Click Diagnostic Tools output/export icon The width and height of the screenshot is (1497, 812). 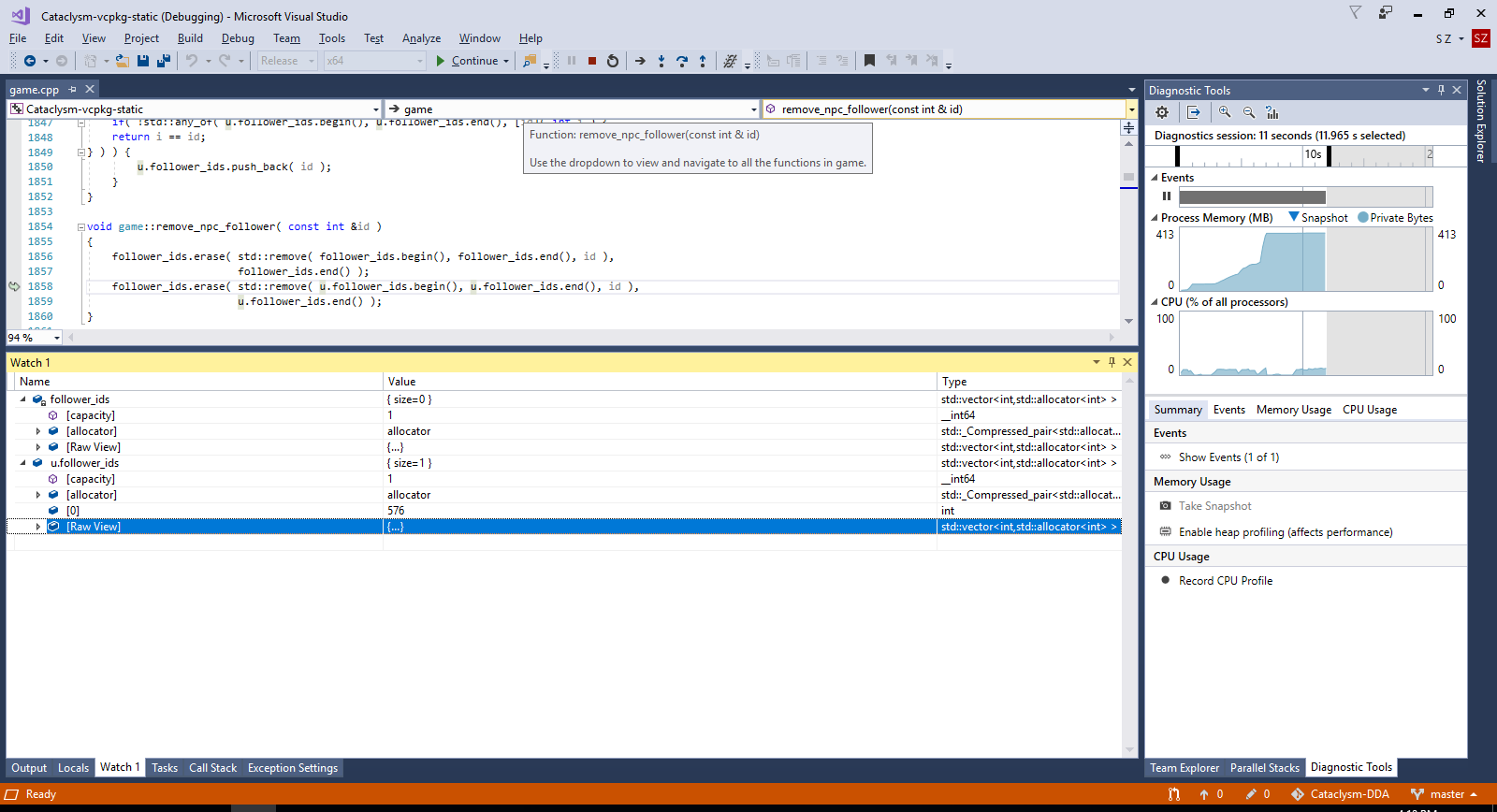tap(1194, 112)
